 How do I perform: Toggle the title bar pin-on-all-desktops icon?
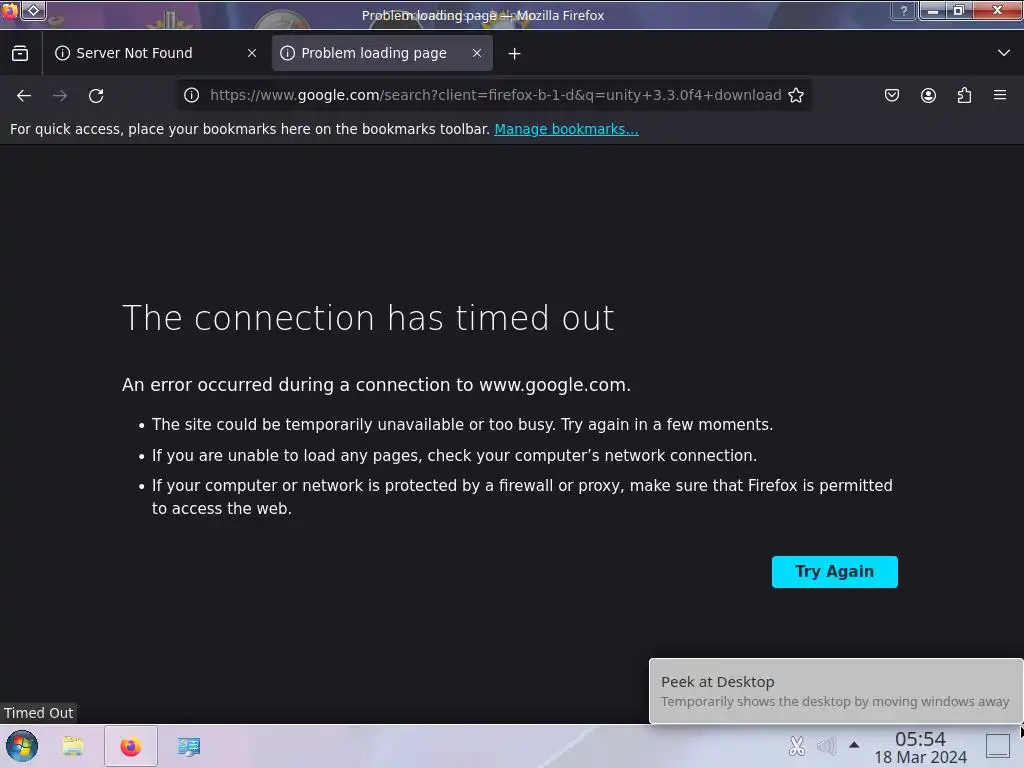[x=33, y=10]
